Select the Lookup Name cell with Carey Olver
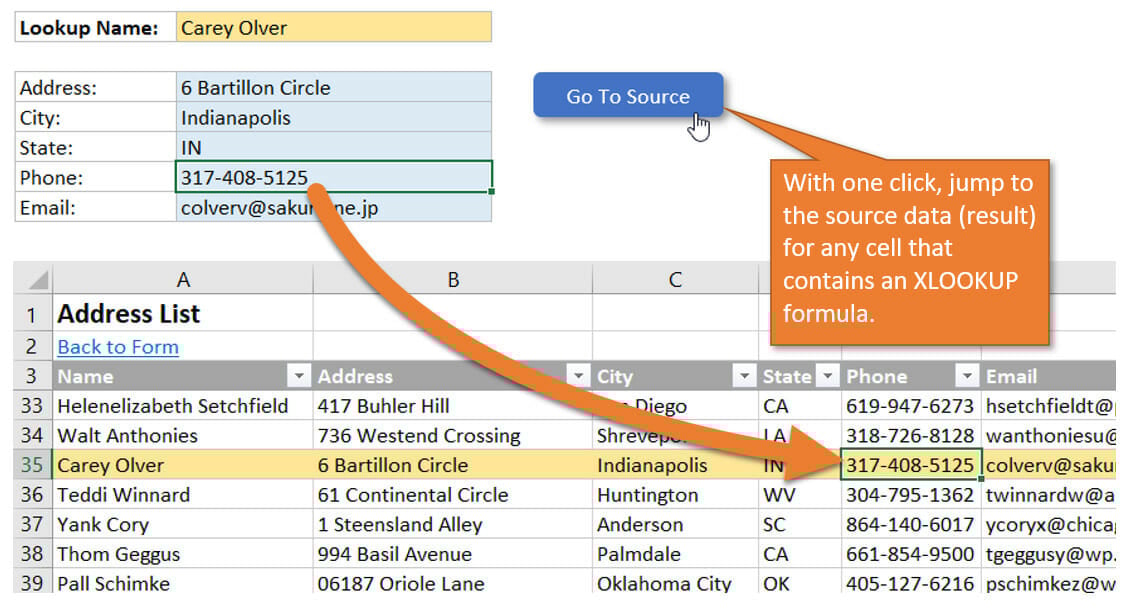This screenshot has width=1133, height=609. 333,28
